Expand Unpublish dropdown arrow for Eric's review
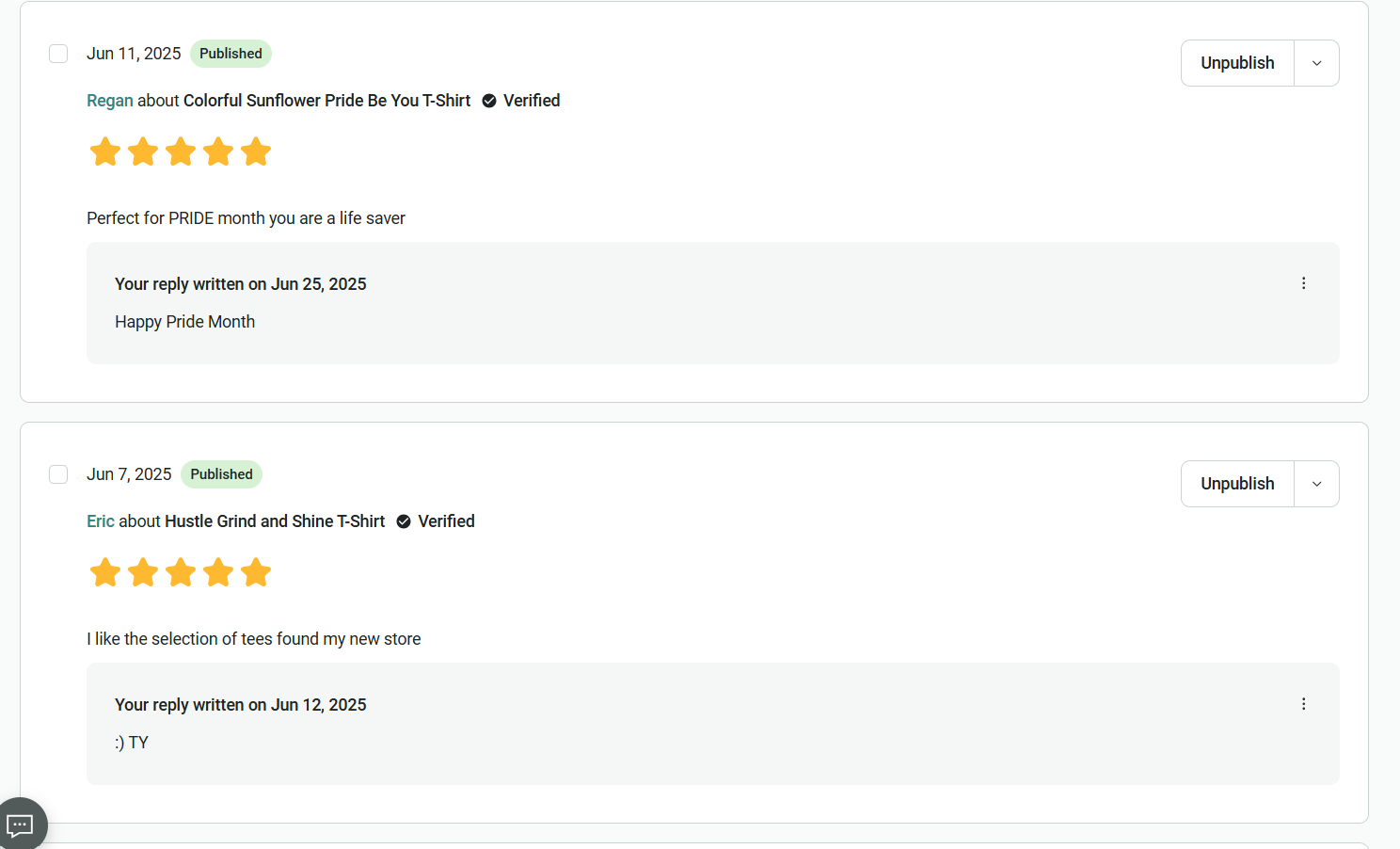 click(1316, 484)
